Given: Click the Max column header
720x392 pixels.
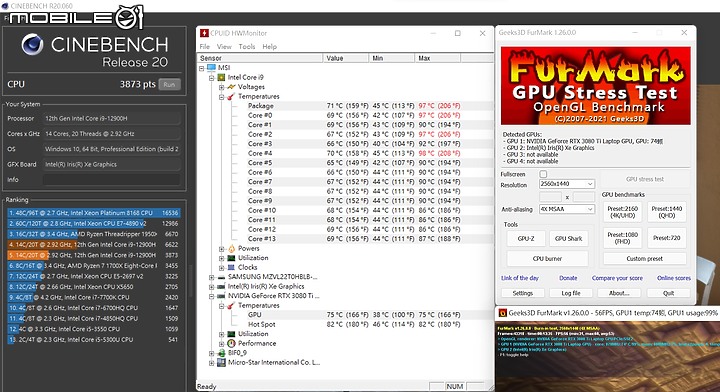Looking at the screenshot, I should pos(437,58).
